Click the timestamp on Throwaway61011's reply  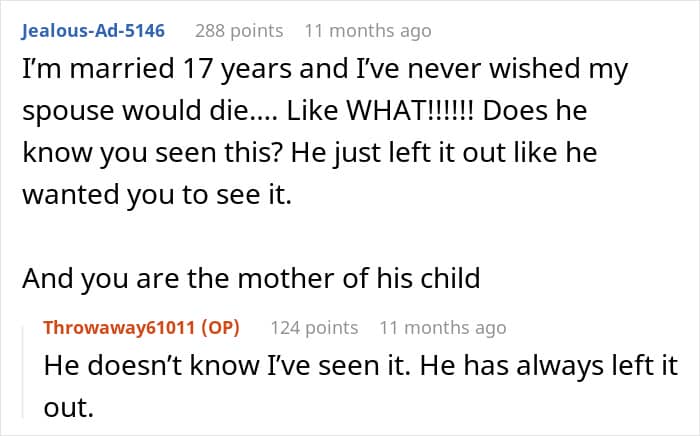tap(442, 327)
